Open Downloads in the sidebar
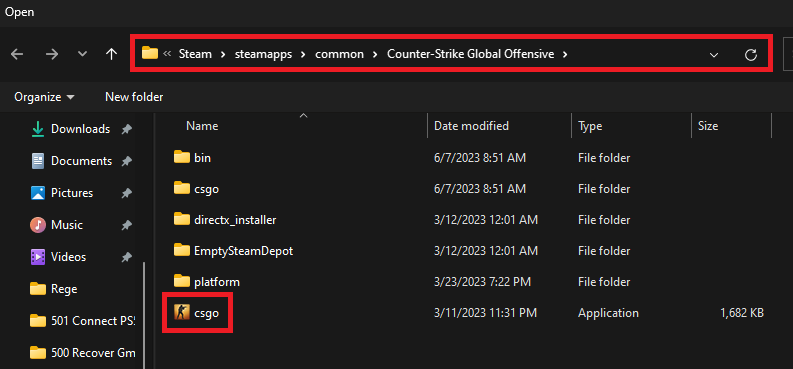This screenshot has width=793, height=369. [80, 129]
